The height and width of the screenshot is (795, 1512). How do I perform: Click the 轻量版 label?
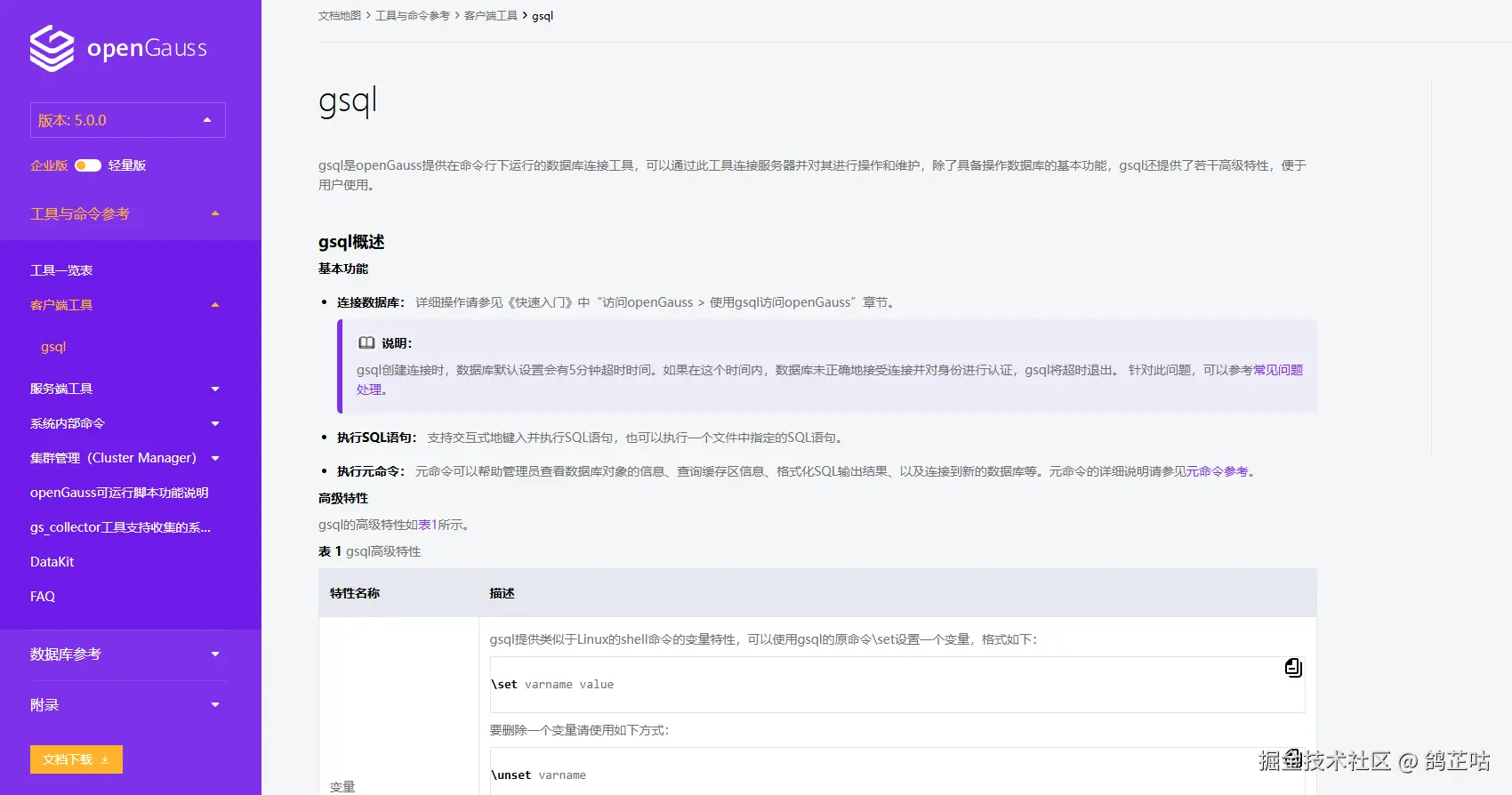pyautogui.click(x=127, y=165)
